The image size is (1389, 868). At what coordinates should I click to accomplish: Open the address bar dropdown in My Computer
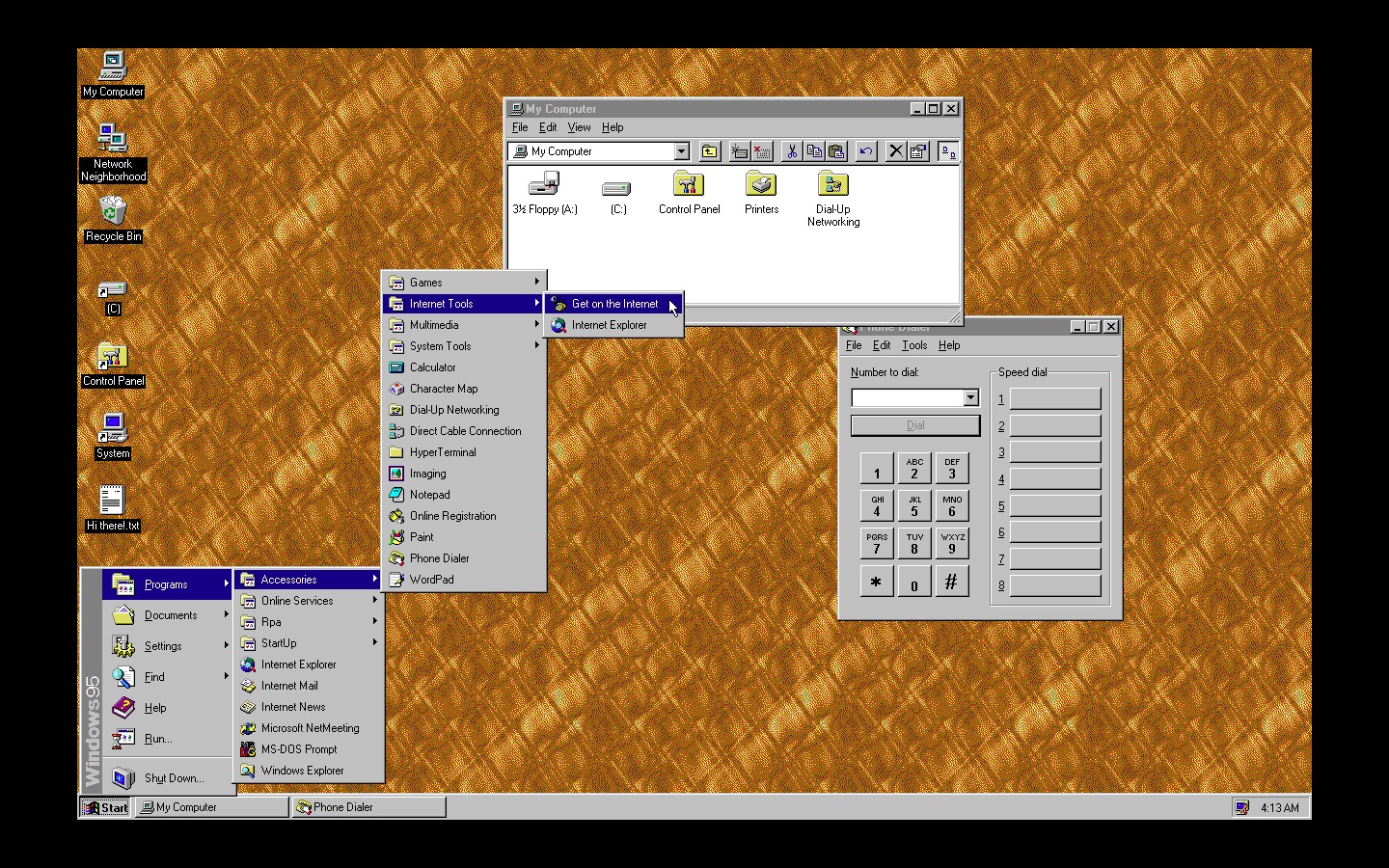click(681, 151)
